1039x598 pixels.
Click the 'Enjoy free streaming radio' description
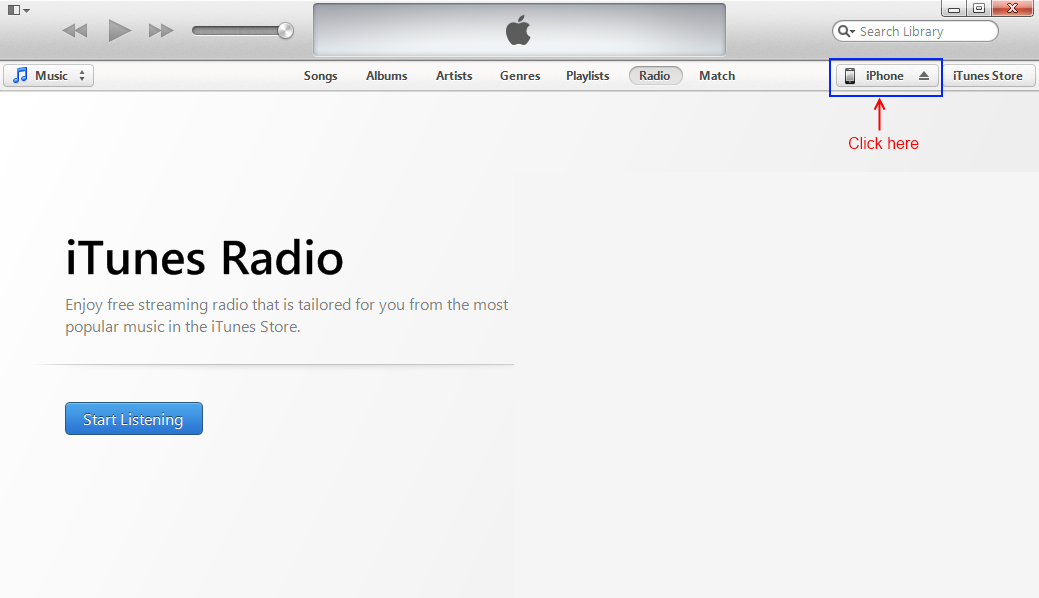click(287, 316)
